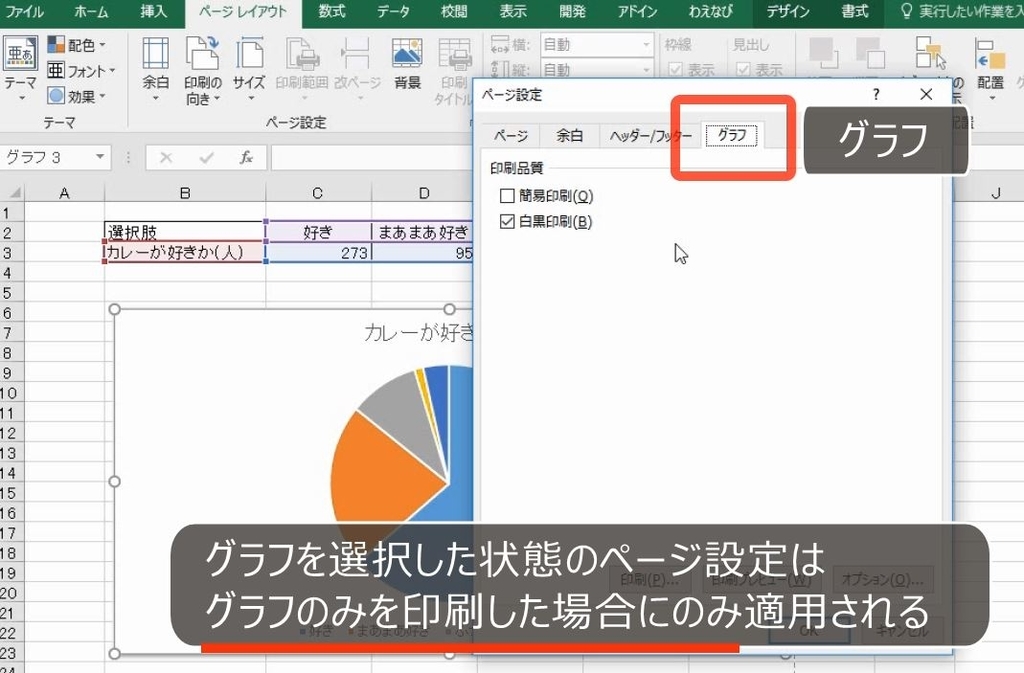Click the bring forward icon
Screen dimensions: 1024x673
823,52
